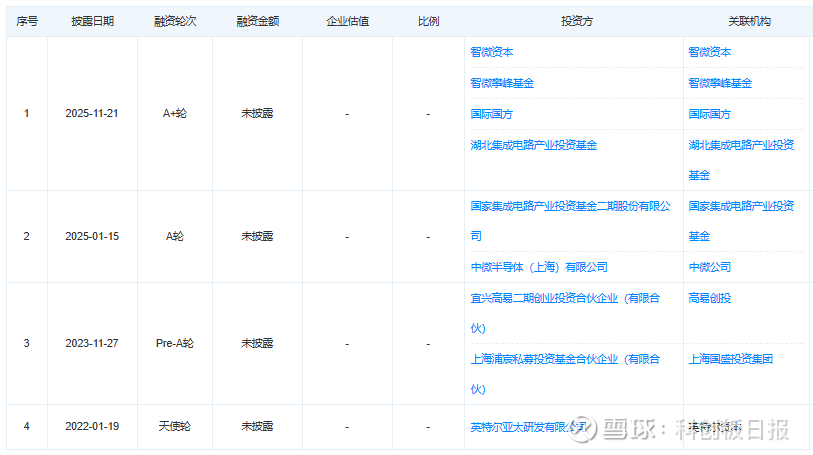Select the date 2025-11-21
This screenshot has height=455, width=813.
coord(92,113)
